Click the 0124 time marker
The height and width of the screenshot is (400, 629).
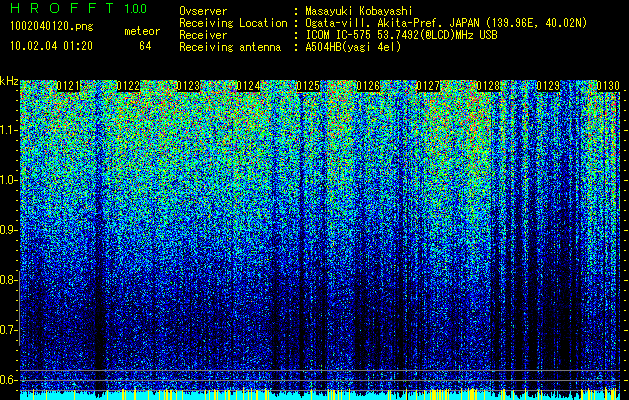click(x=248, y=86)
